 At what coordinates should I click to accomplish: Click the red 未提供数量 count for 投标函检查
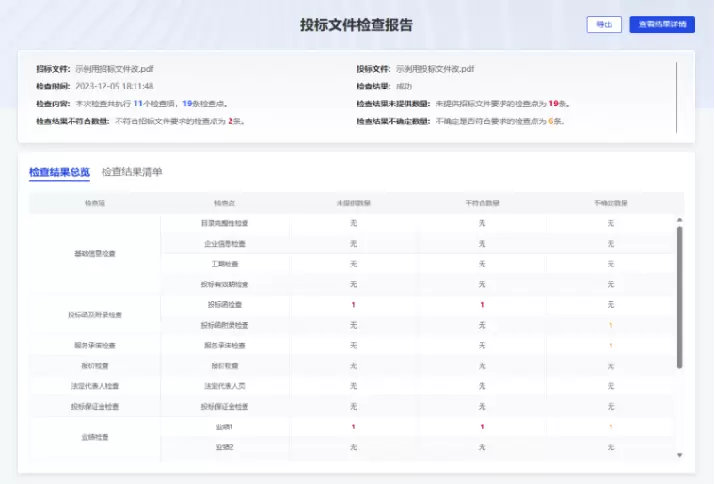(x=353, y=305)
